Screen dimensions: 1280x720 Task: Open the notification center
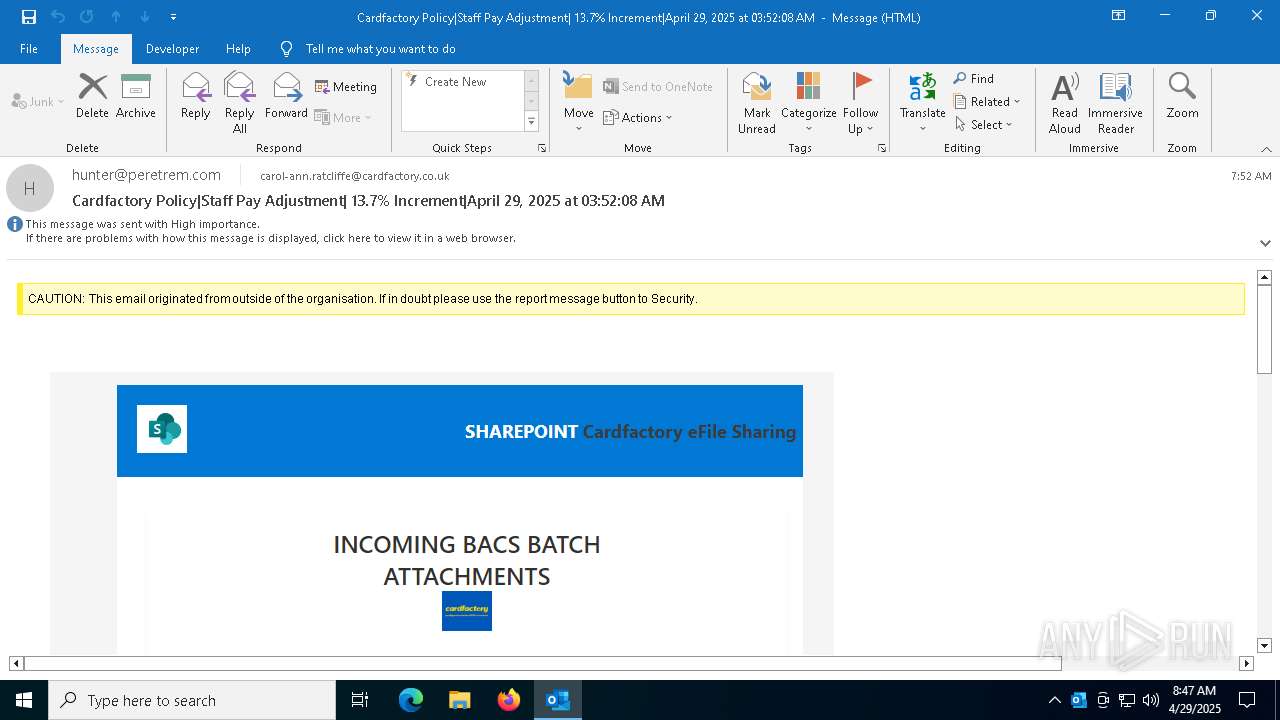tap(1247, 700)
